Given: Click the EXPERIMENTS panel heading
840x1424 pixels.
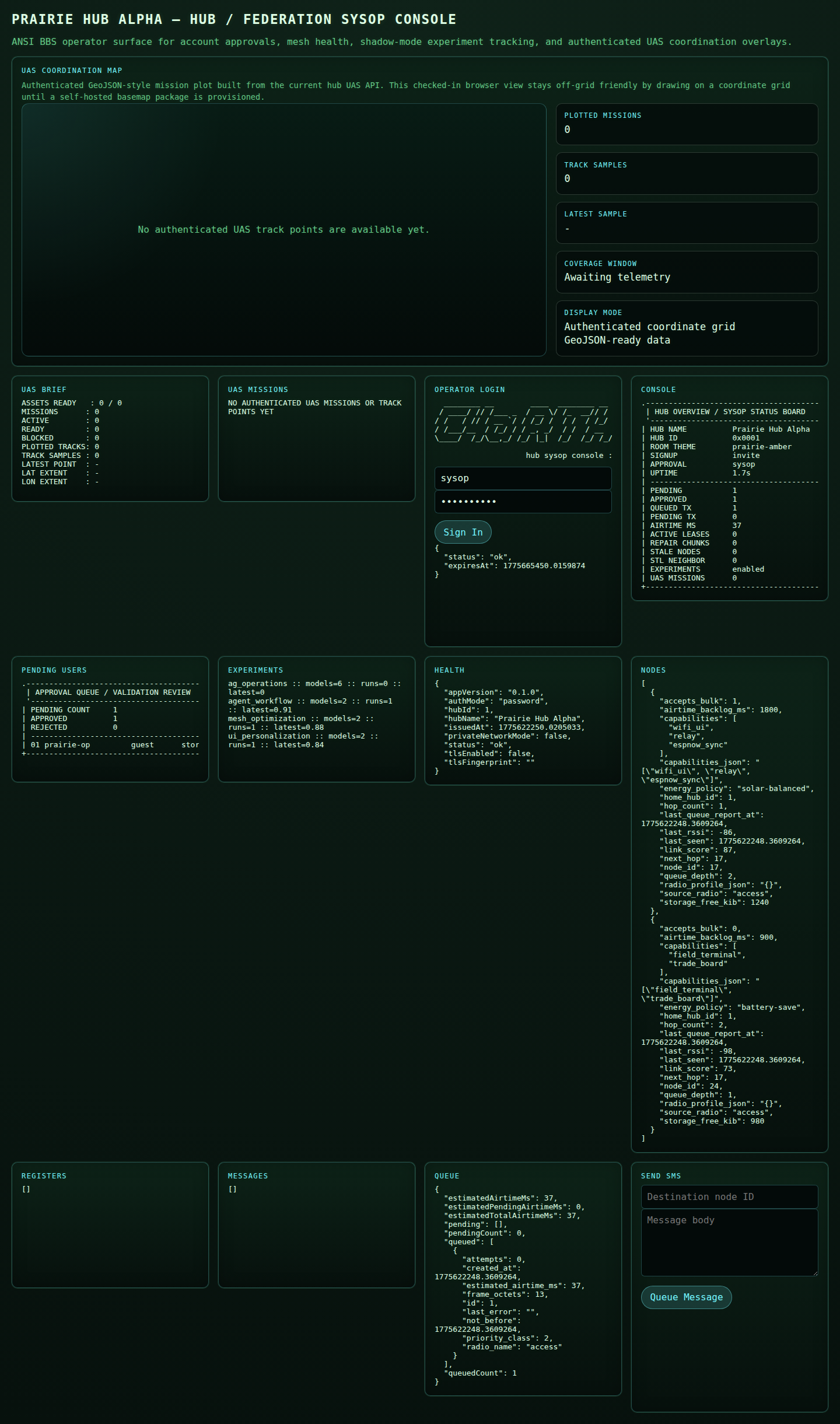Looking at the screenshot, I should [x=256, y=670].
